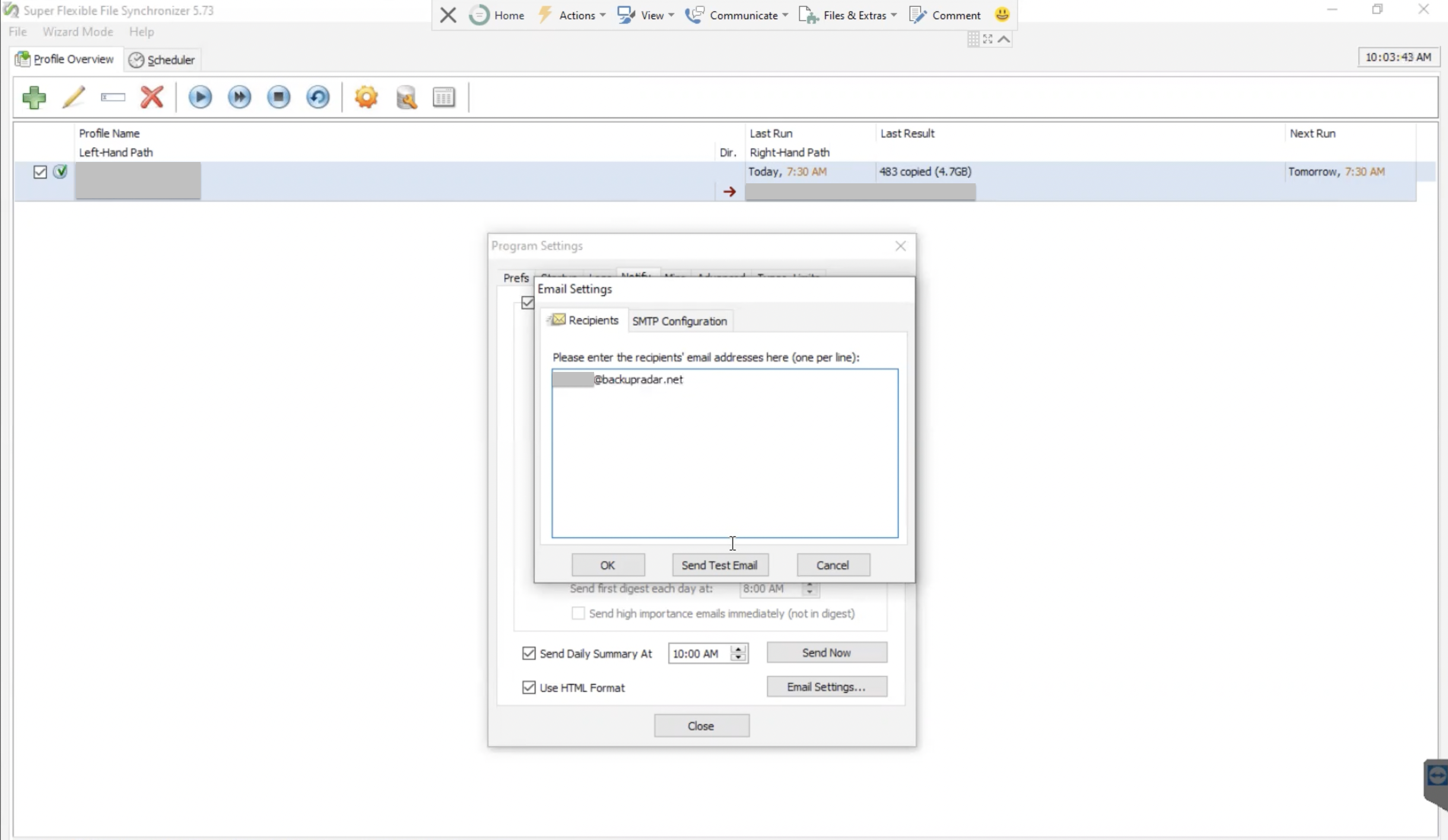Toggle send high importance emails immediately checkbox
Screen dimensions: 1448x840
[577, 613]
